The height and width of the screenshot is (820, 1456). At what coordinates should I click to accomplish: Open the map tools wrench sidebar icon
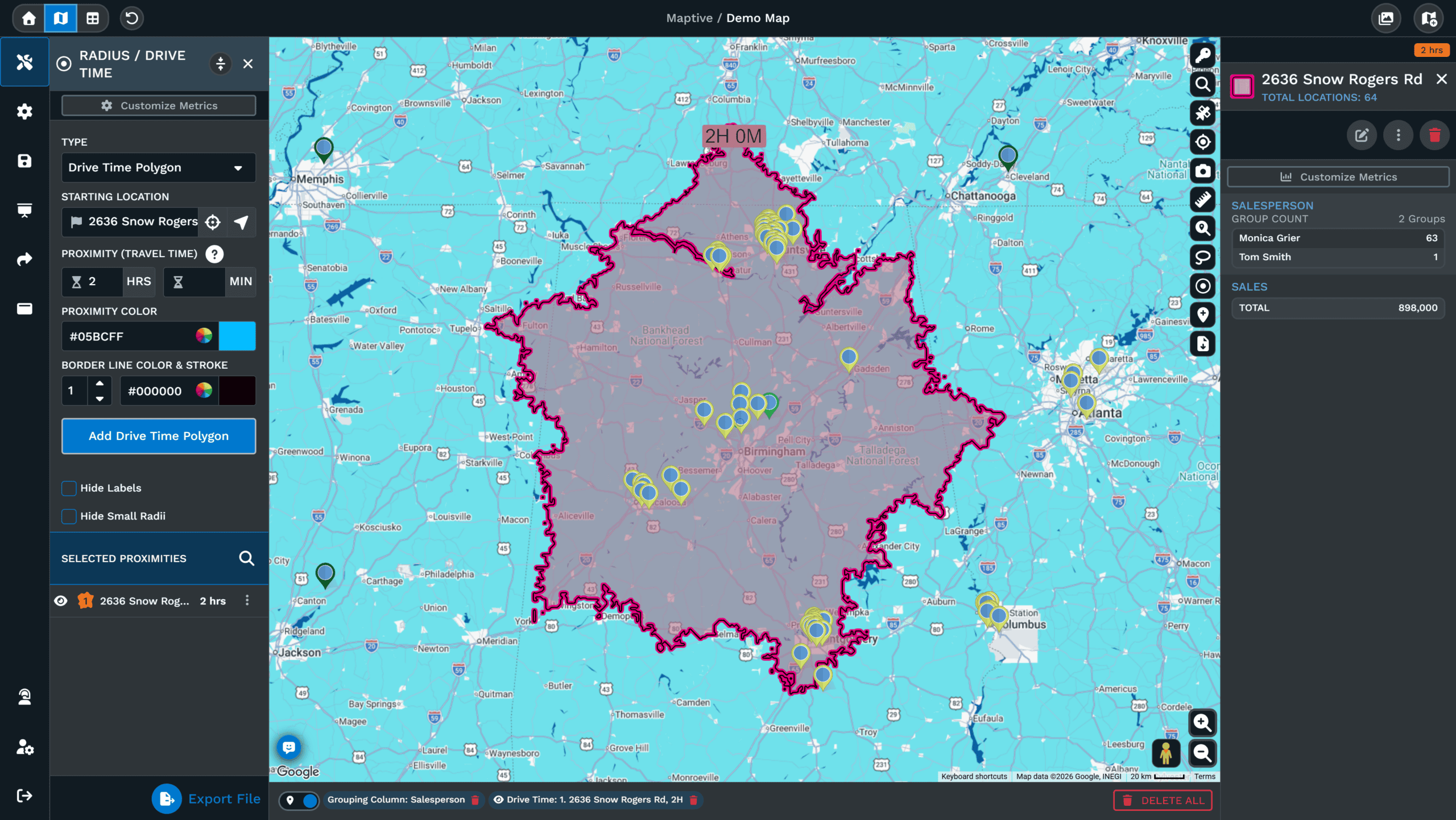coord(24,62)
